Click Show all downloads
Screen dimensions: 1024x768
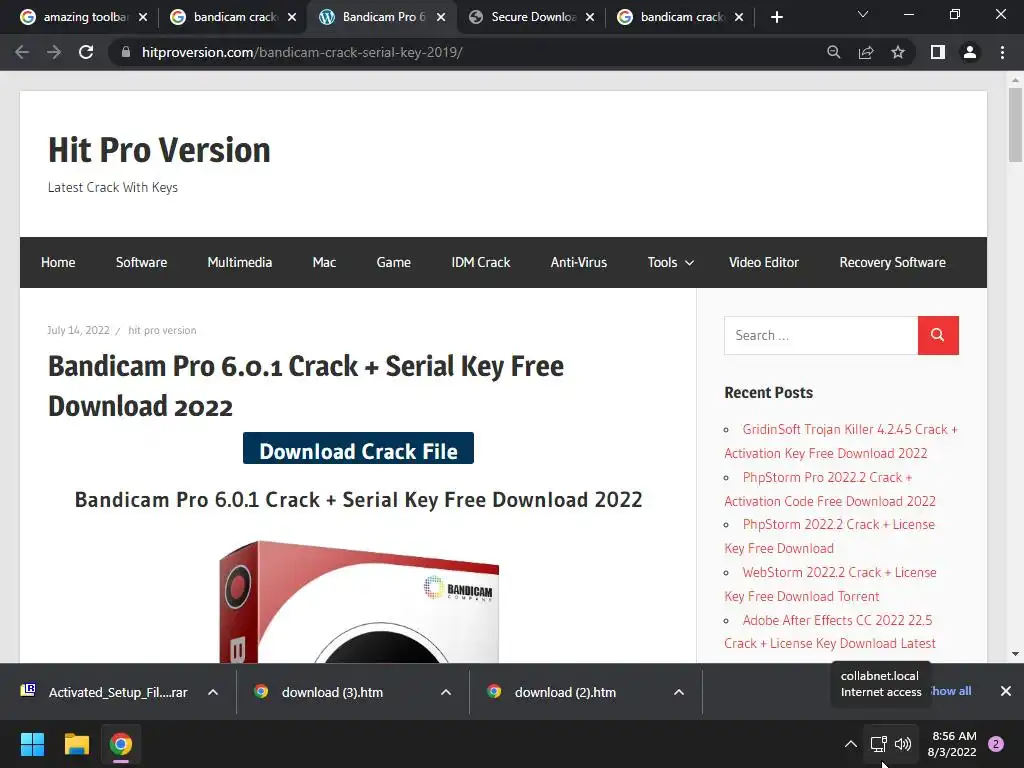point(950,691)
